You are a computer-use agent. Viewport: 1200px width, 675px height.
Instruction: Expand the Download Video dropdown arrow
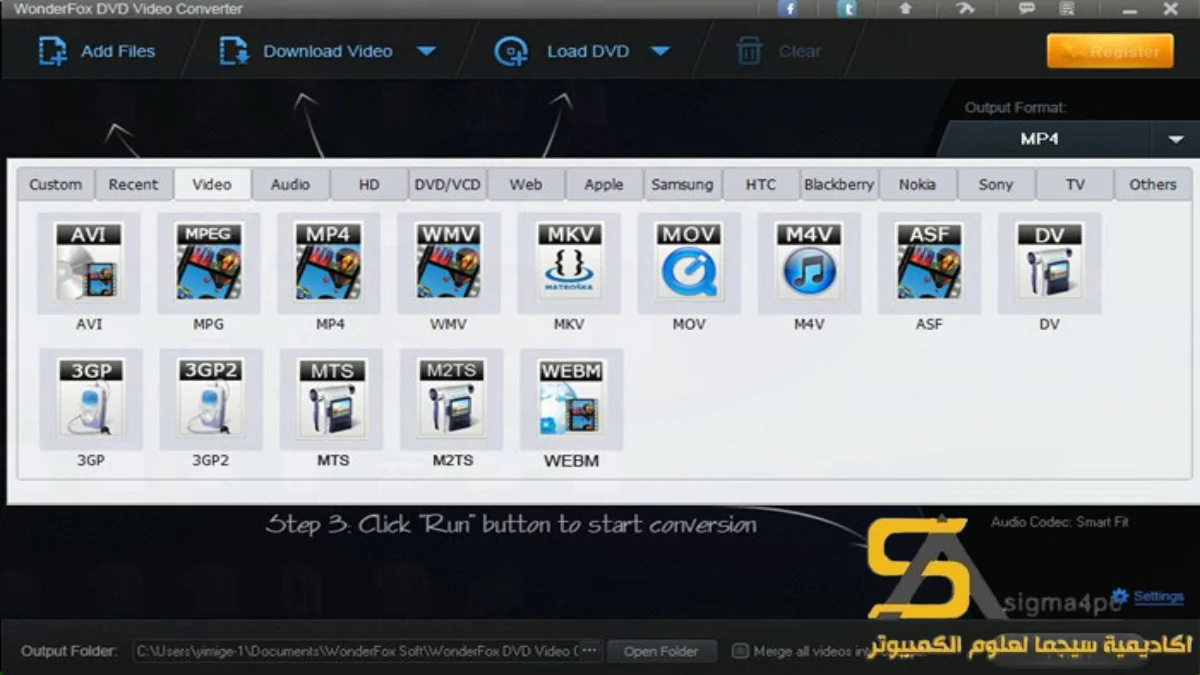(x=426, y=51)
